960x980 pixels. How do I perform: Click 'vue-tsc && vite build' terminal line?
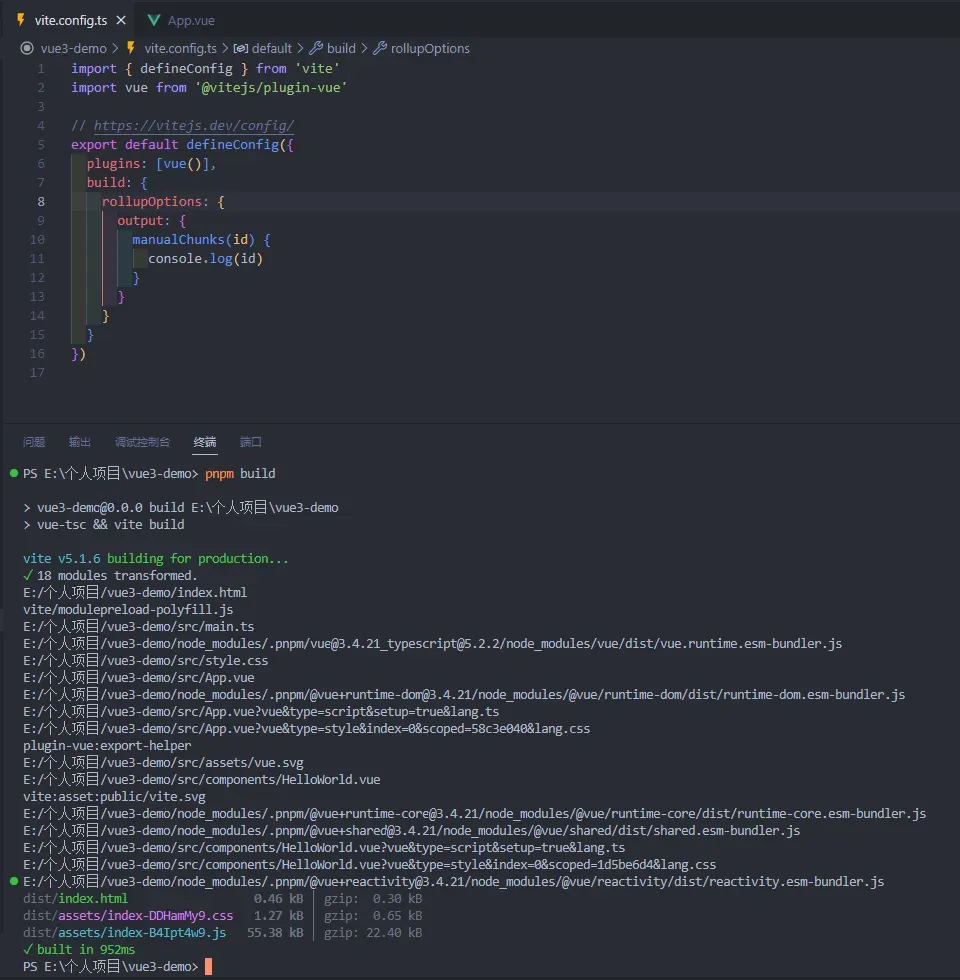tap(111, 524)
